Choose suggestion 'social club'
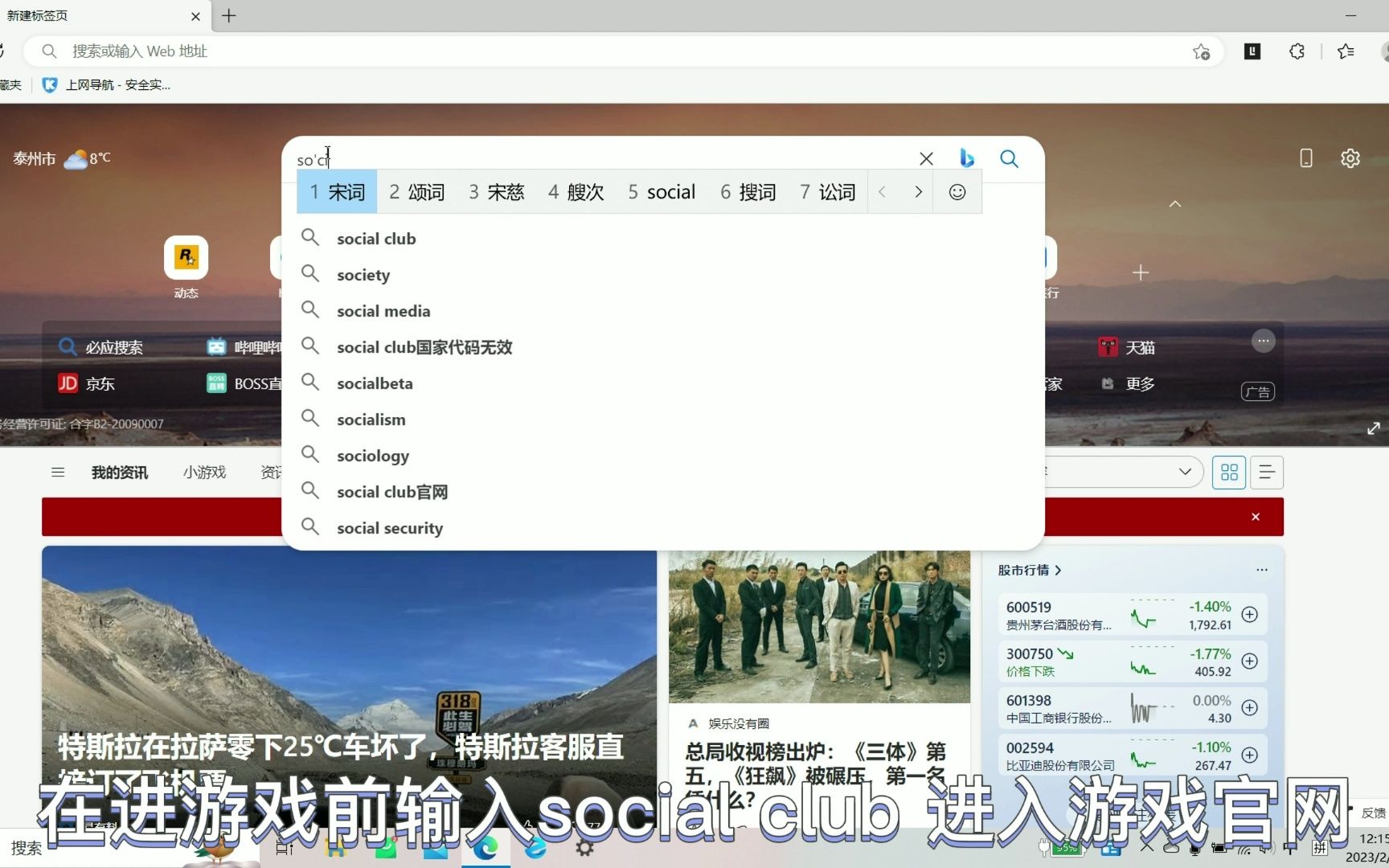Image resolution: width=1389 pixels, height=868 pixels. tap(663, 239)
